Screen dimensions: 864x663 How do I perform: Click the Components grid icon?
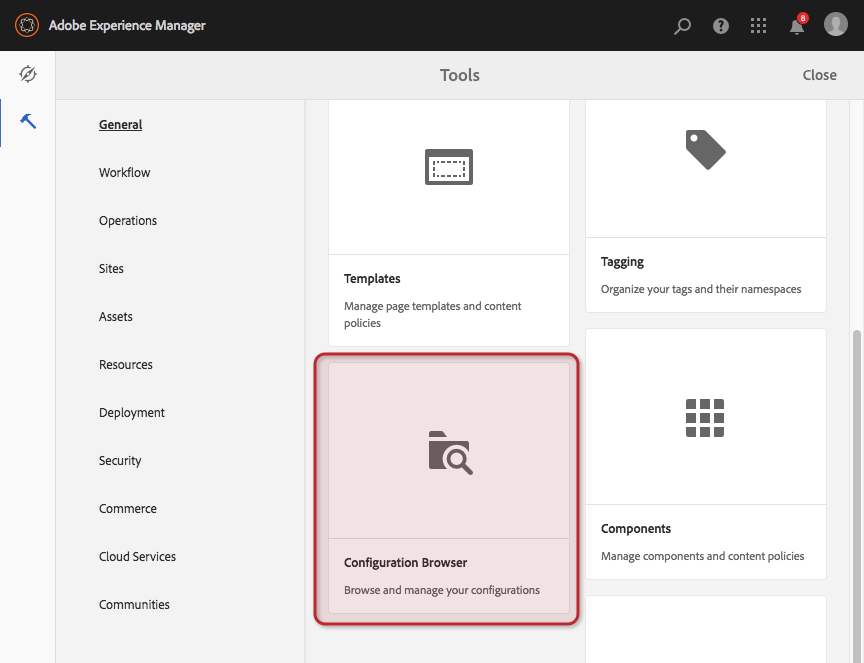coord(705,418)
